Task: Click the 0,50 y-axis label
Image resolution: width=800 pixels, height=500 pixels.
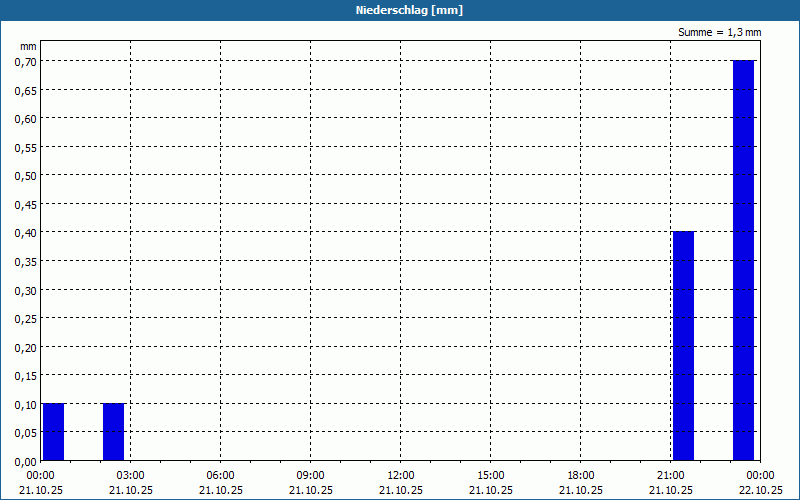Action: [26, 176]
